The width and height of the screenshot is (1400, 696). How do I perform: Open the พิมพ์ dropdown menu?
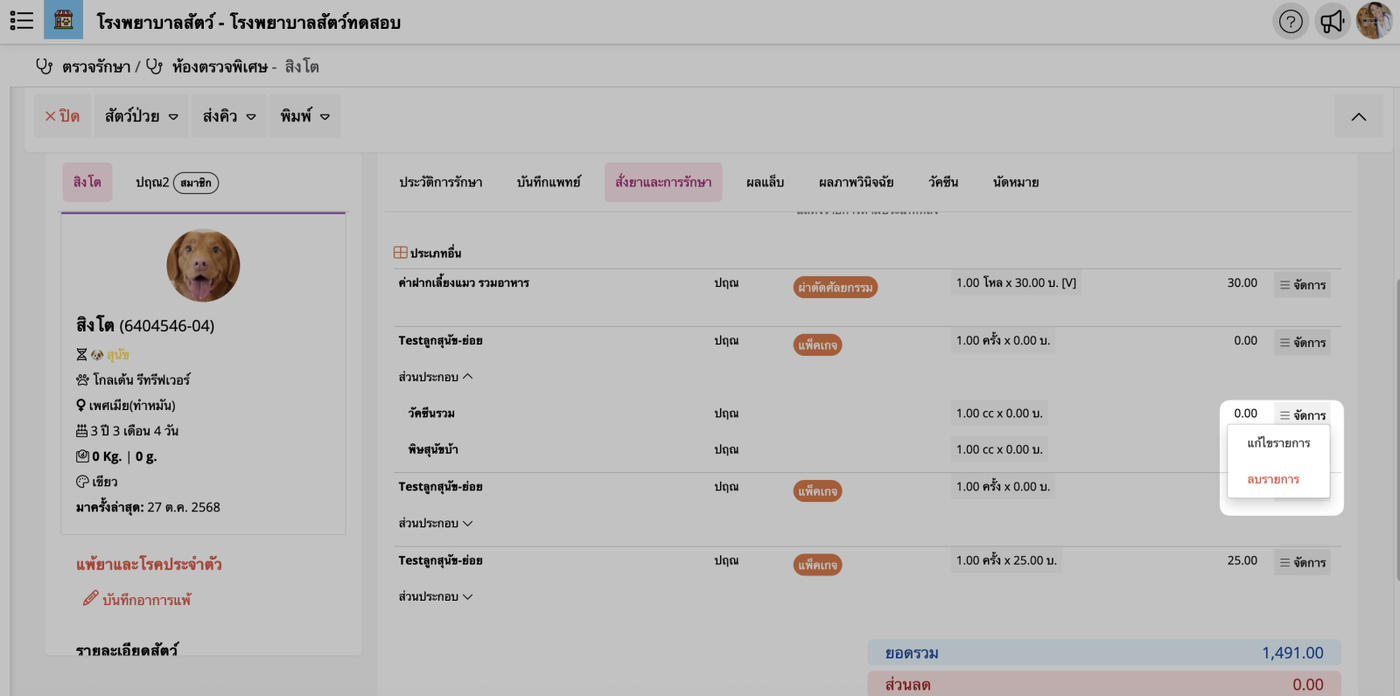coord(304,117)
